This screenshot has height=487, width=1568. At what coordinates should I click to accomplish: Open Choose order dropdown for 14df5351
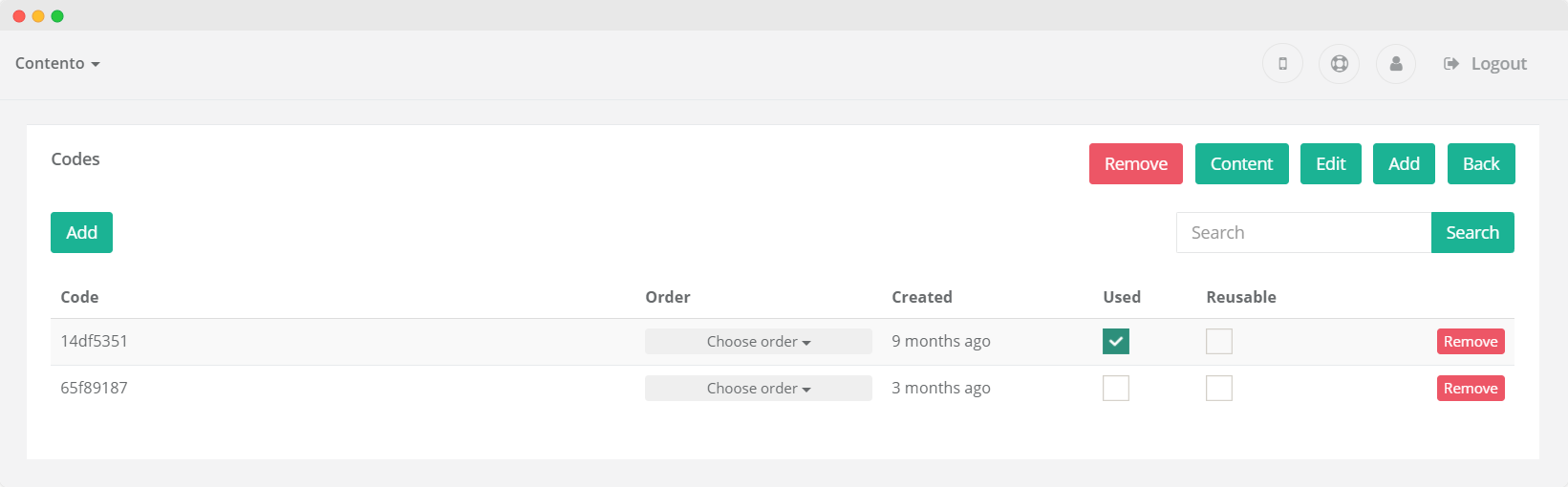tap(759, 342)
